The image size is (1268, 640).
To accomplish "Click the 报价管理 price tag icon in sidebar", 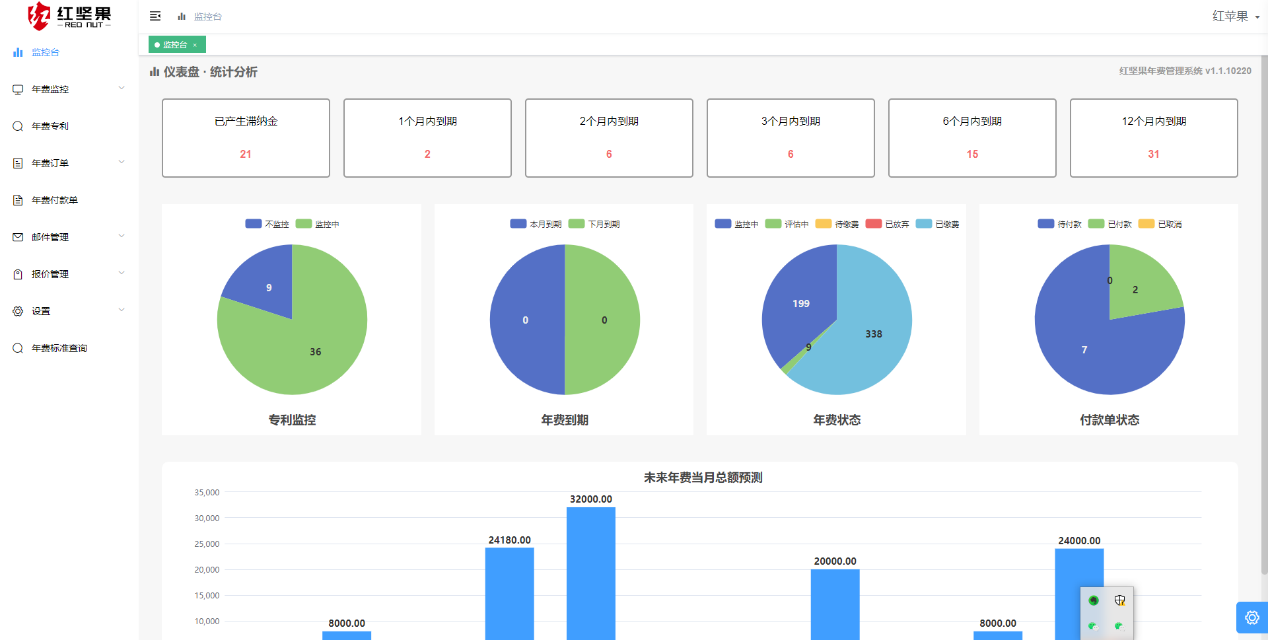I will point(18,274).
